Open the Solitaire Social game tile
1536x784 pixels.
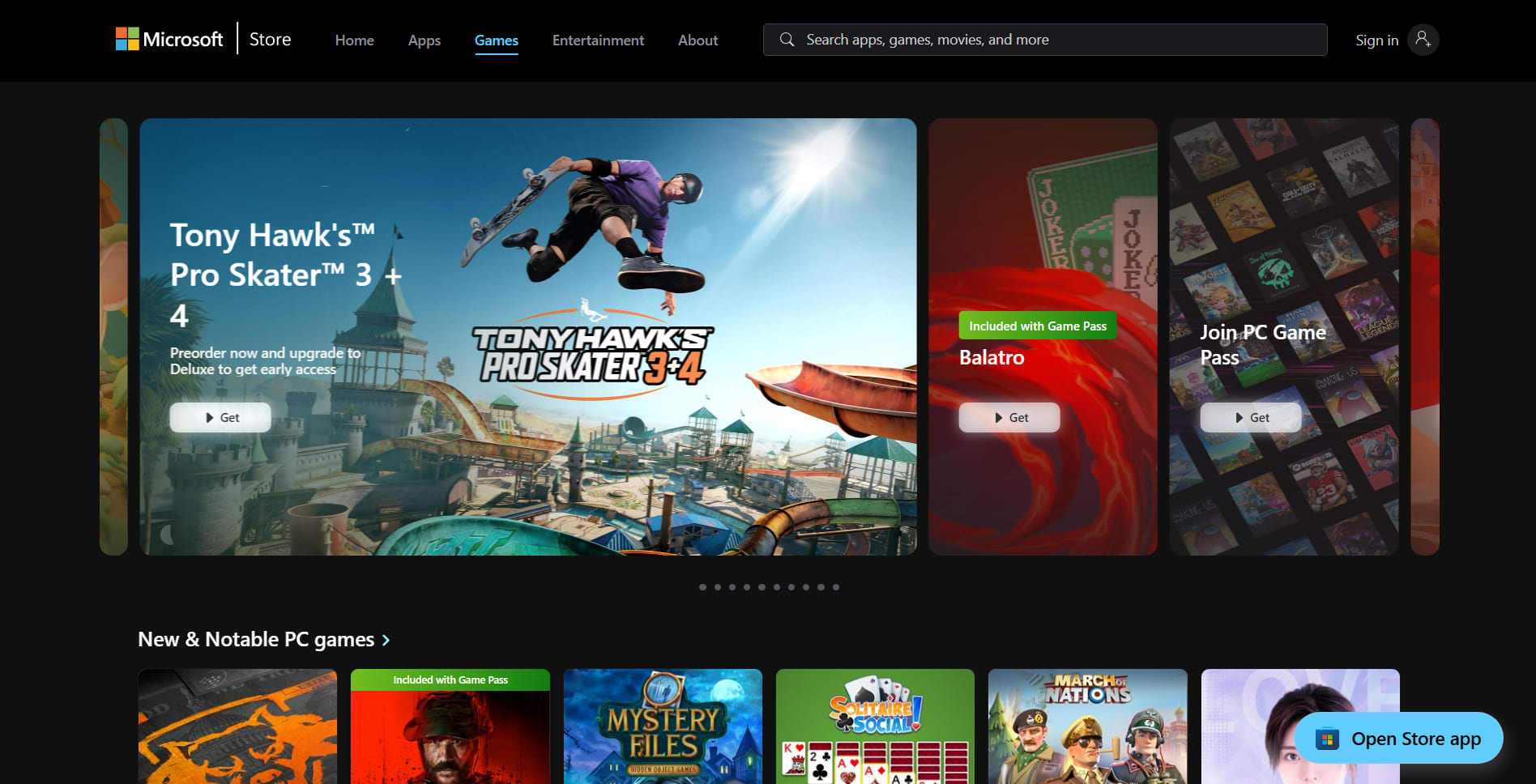(875, 726)
